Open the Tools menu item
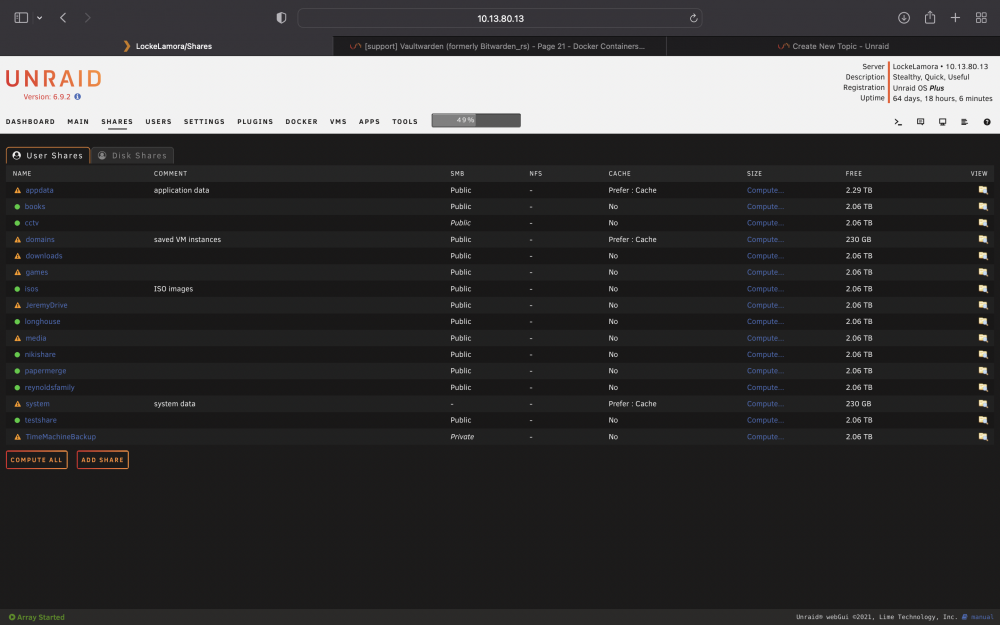This screenshot has width=1000, height=625. 405,121
